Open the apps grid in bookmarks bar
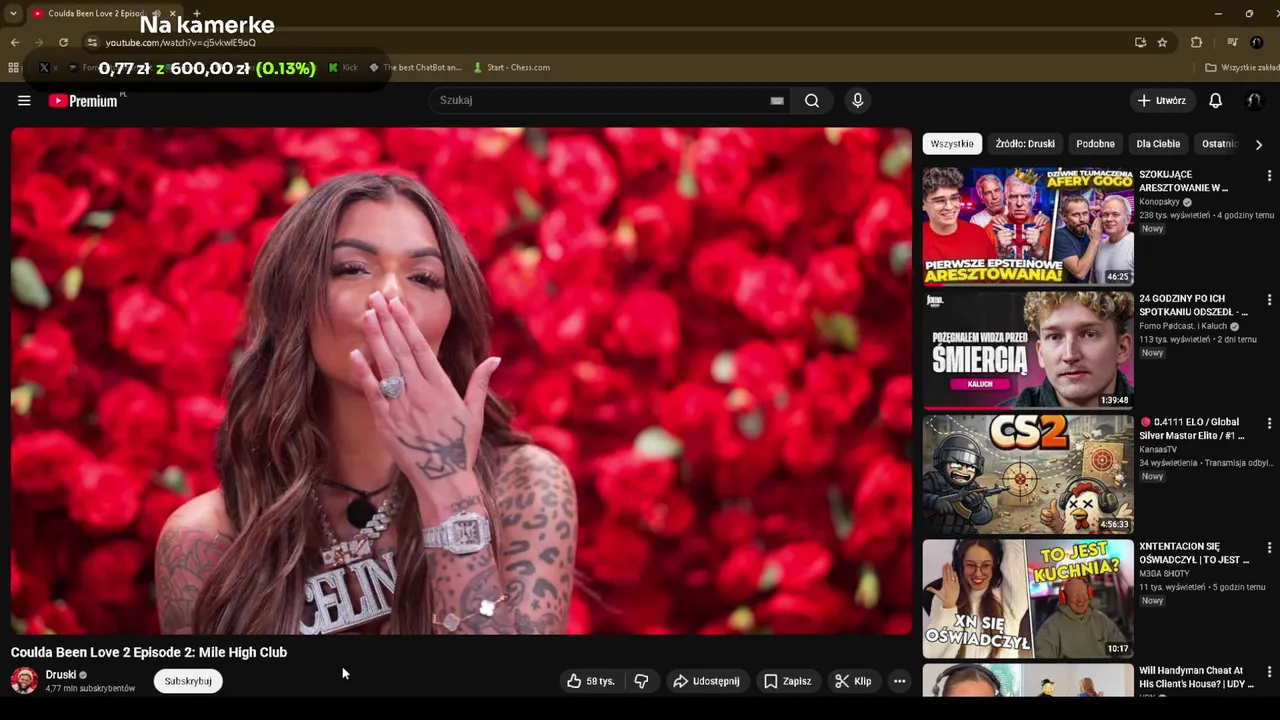Screen dimensions: 1280x720 (13, 67)
